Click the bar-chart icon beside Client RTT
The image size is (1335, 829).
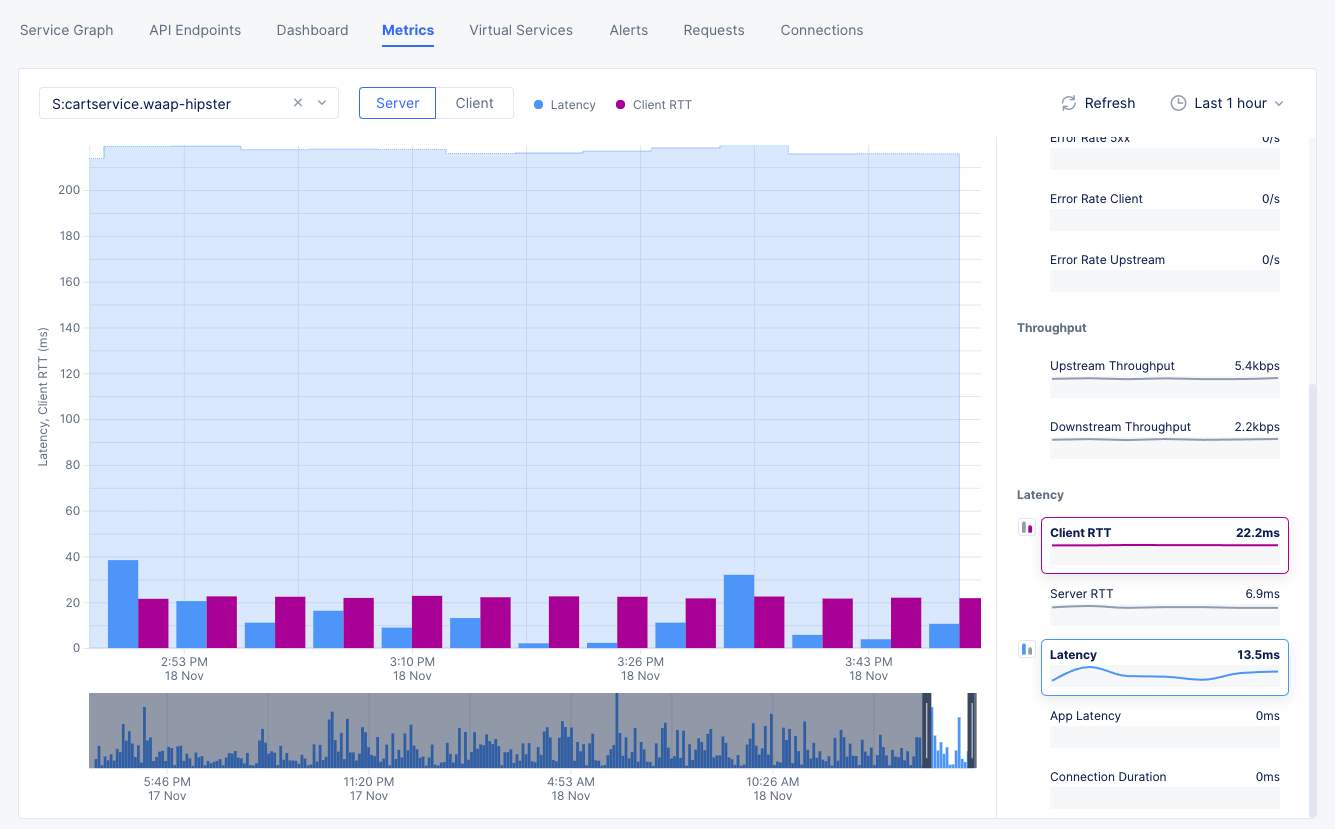coord(1026,526)
